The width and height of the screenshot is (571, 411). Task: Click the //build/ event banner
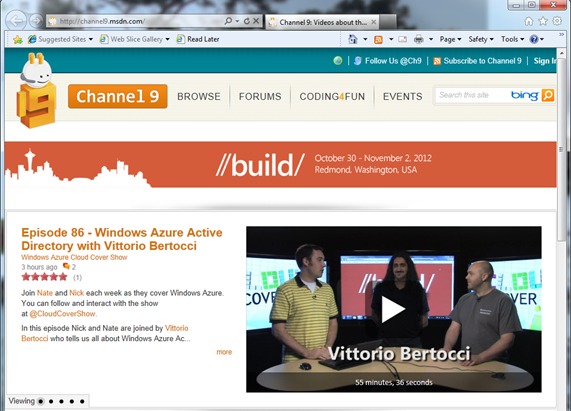(280, 165)
